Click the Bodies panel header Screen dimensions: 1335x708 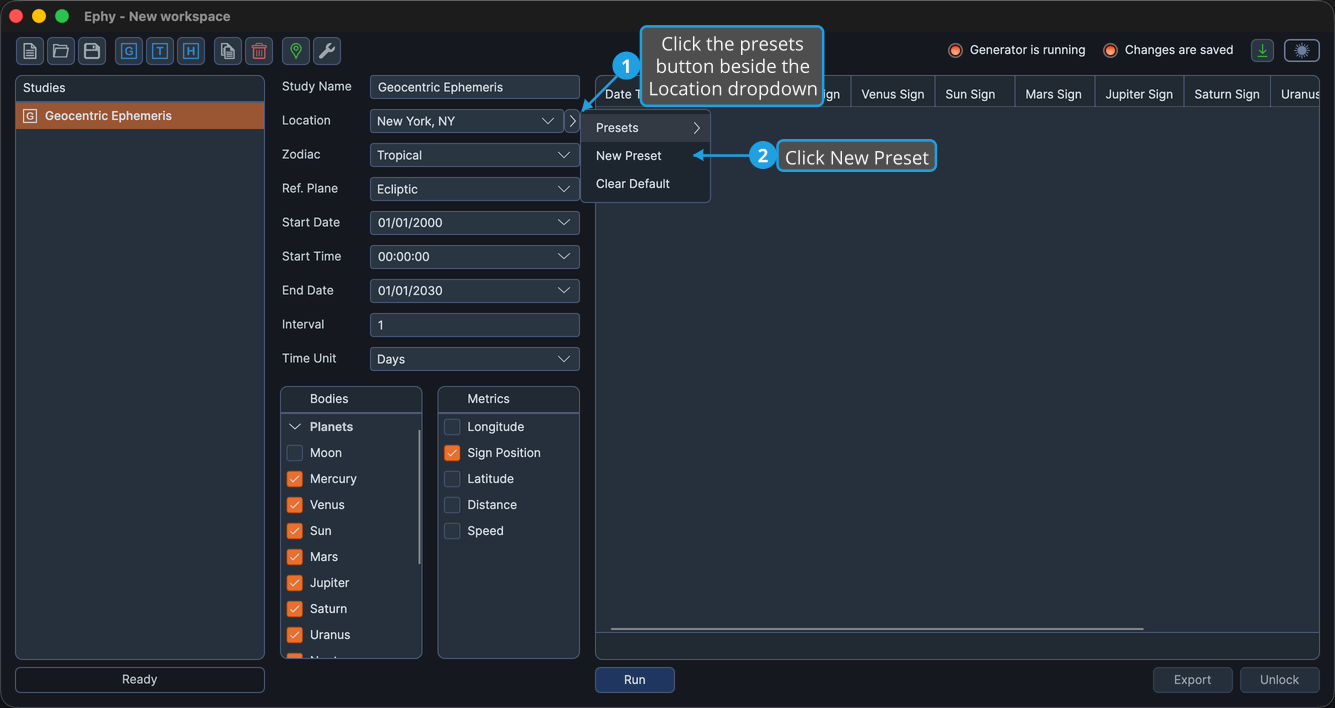tap(351, 399)
